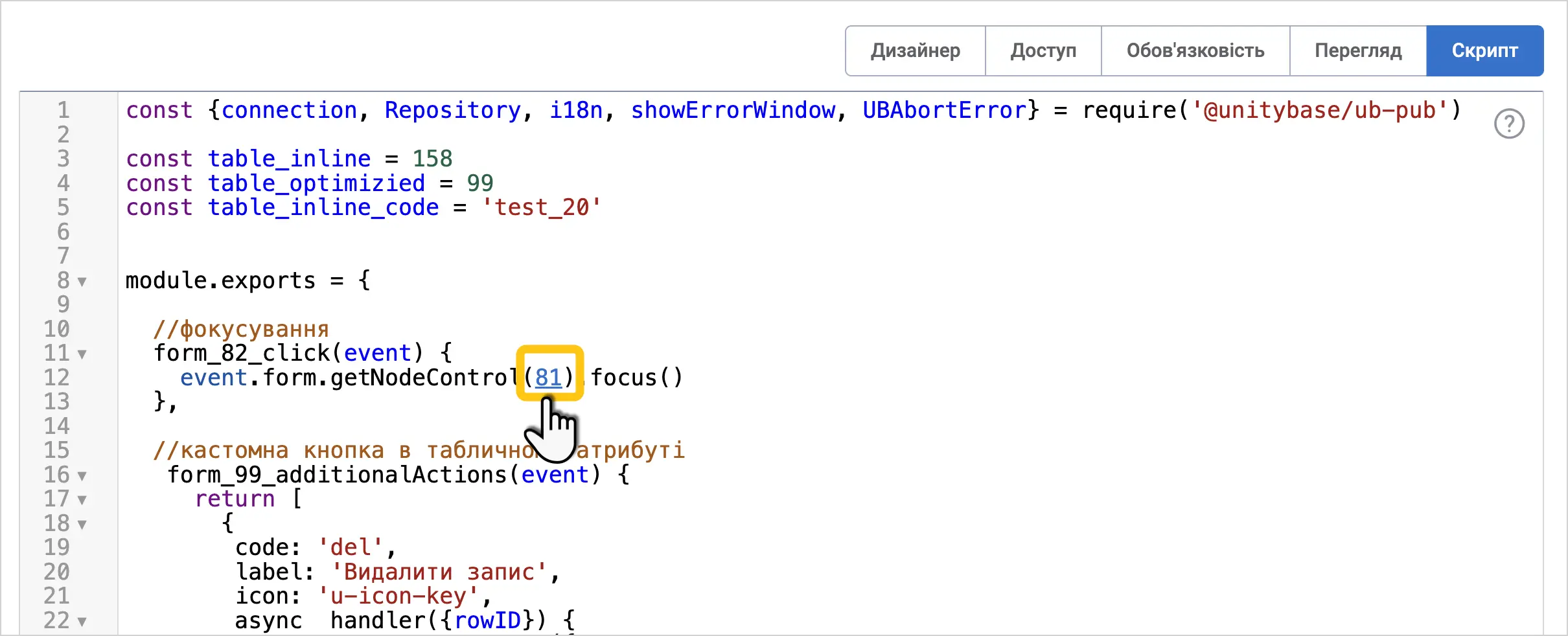Click the return keyword on line 17
1568x636 pixels.
tap(235, 499)
